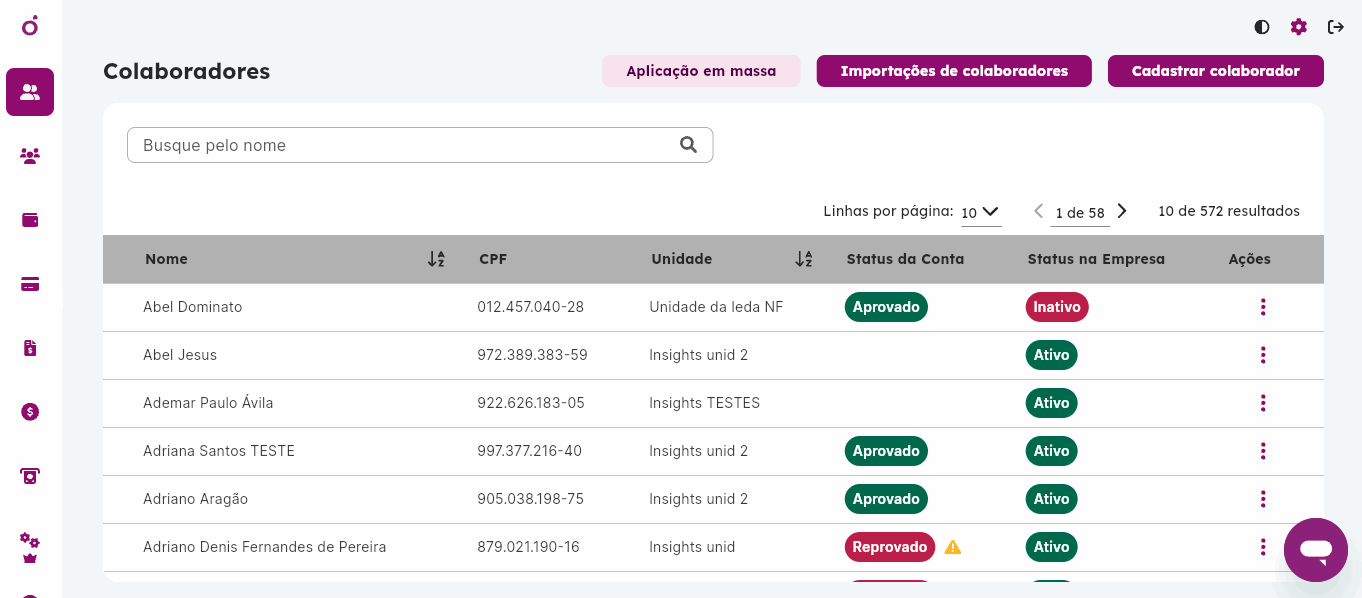
Task: Open the groups icon in sidebar
Action: (x=30, y=156)
